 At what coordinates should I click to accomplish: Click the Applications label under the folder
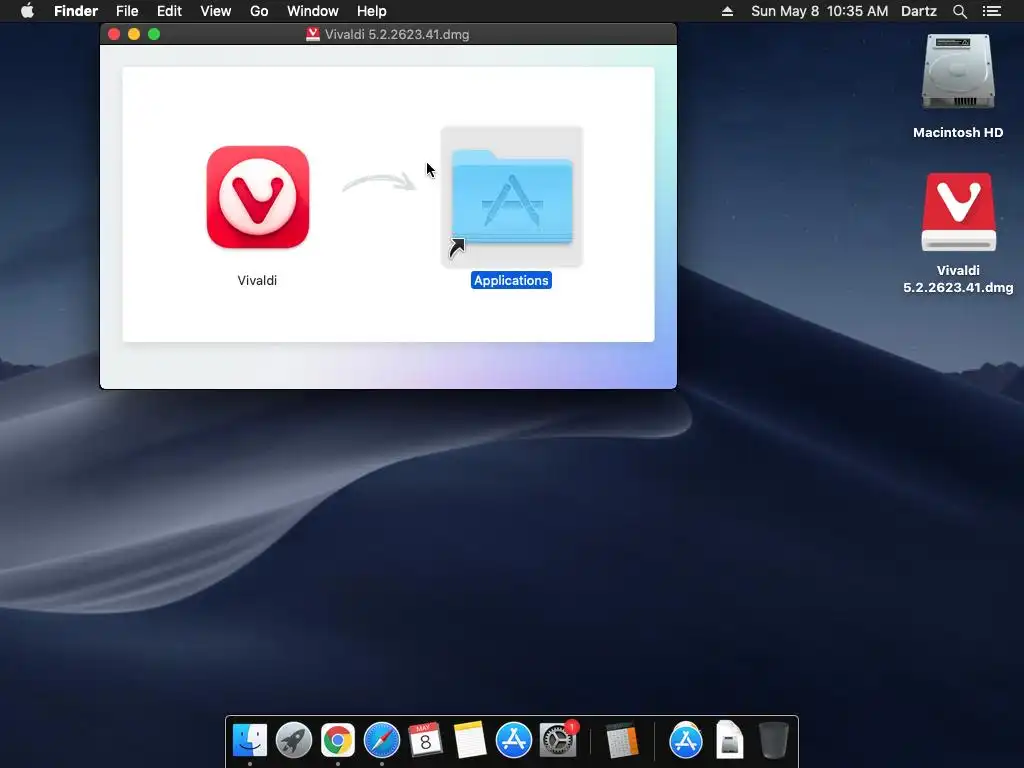coord(511,280)
